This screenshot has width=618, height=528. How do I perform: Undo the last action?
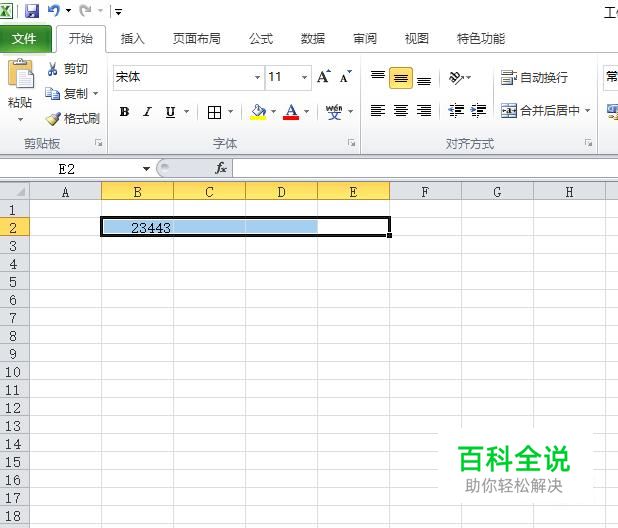(x=54, y=11)
